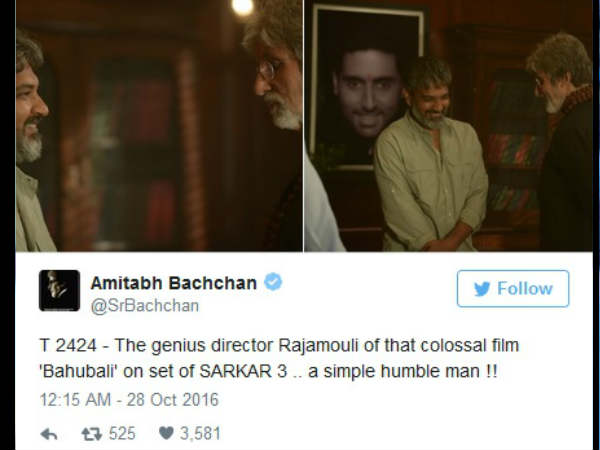This screenshot has width=600, height=450.
Task: Click the word SARKAR 3 in the tweet
Action: 243,371
